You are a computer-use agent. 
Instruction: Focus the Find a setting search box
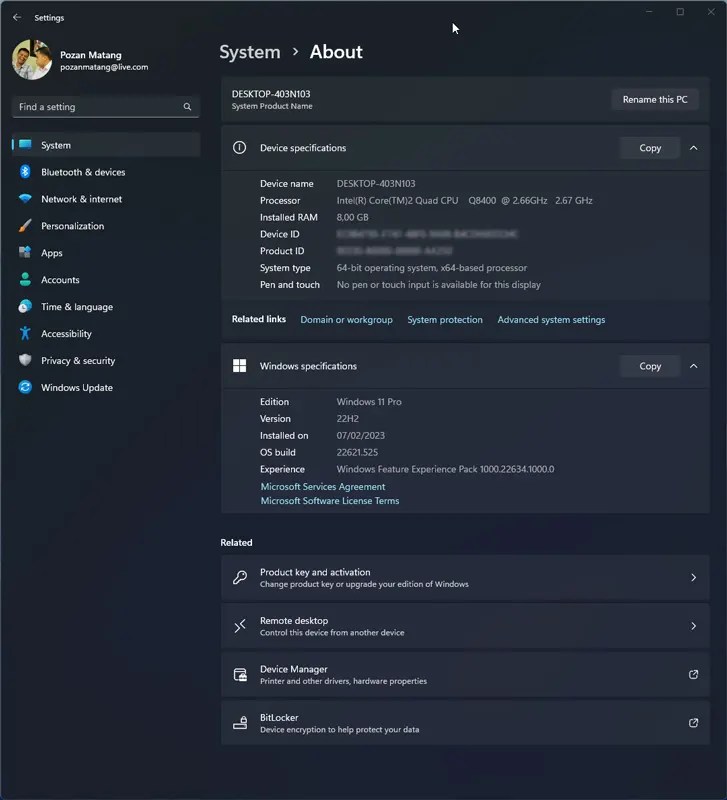click(106, 107)
